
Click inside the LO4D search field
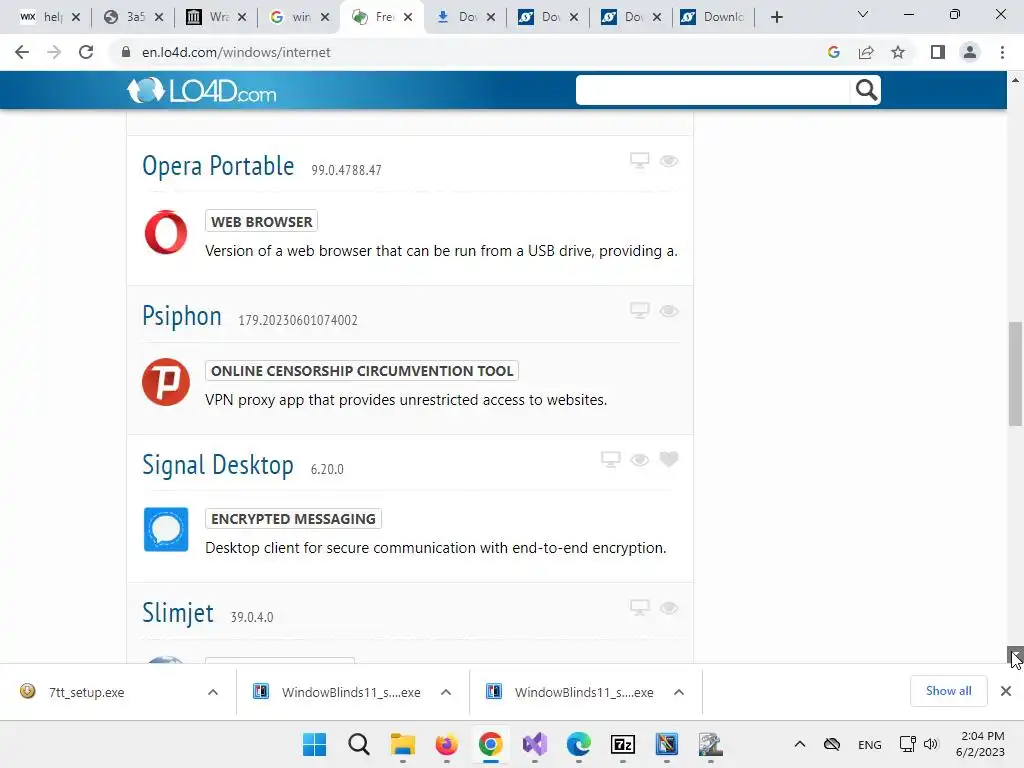pyautogui.click(x=713, y=90)
